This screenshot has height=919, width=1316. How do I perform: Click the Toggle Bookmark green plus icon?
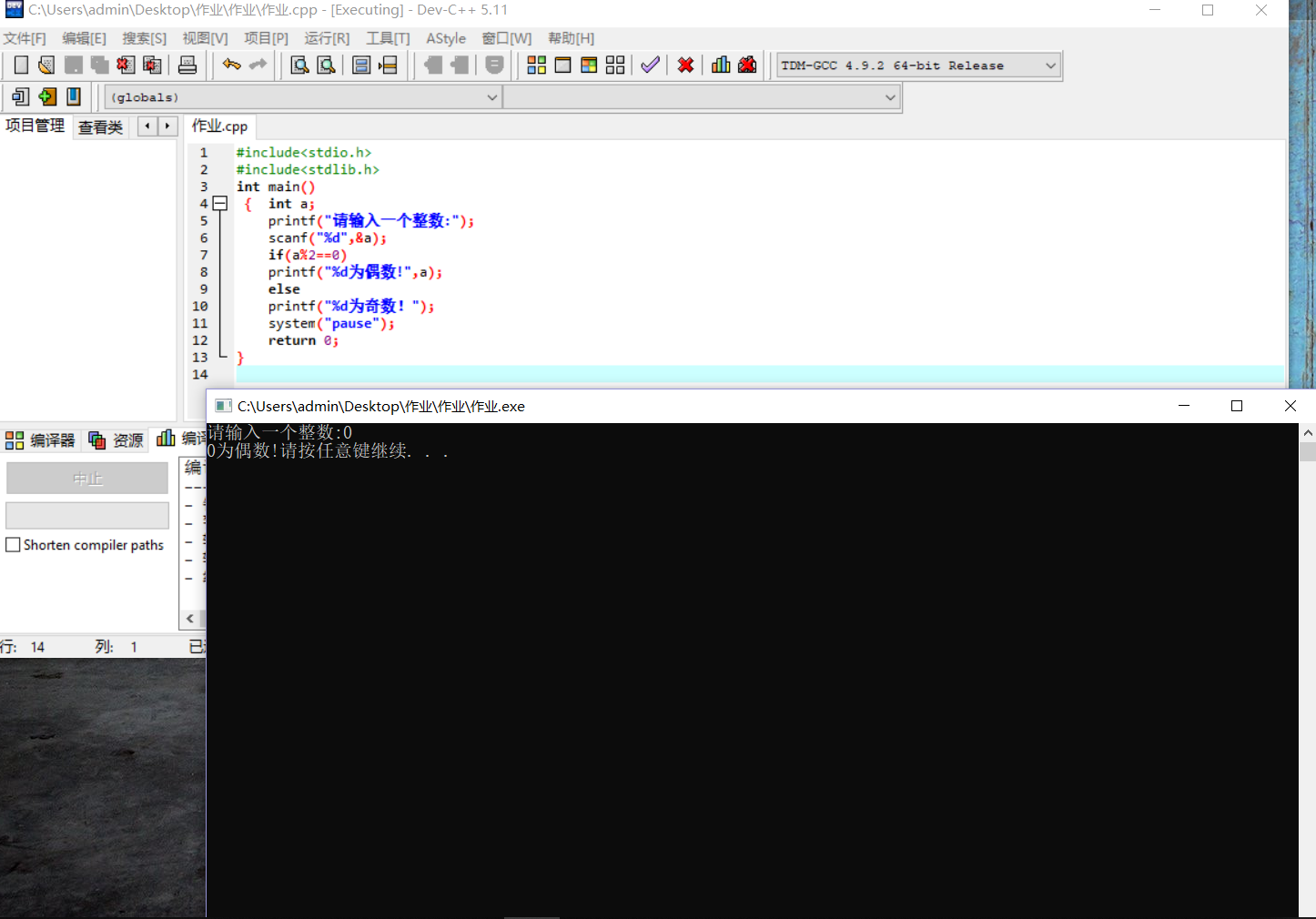[47, 96]
